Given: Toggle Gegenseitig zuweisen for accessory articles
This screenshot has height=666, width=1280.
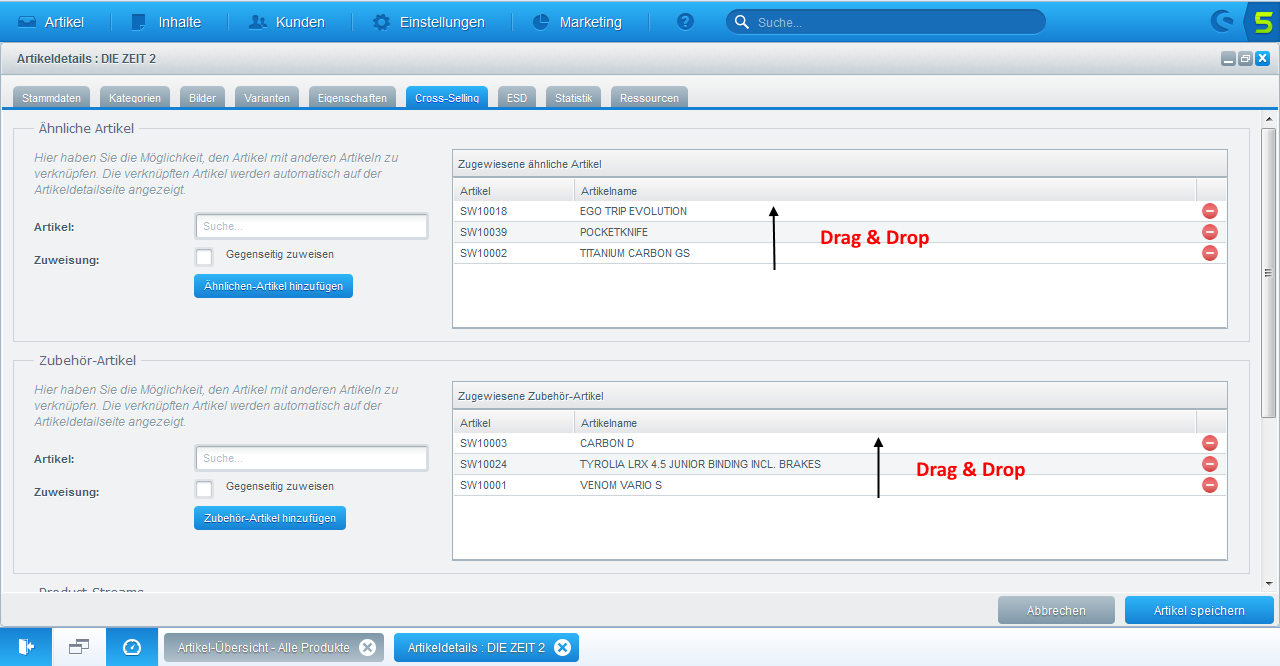Looking at the screenshot, I should [204, 488].
